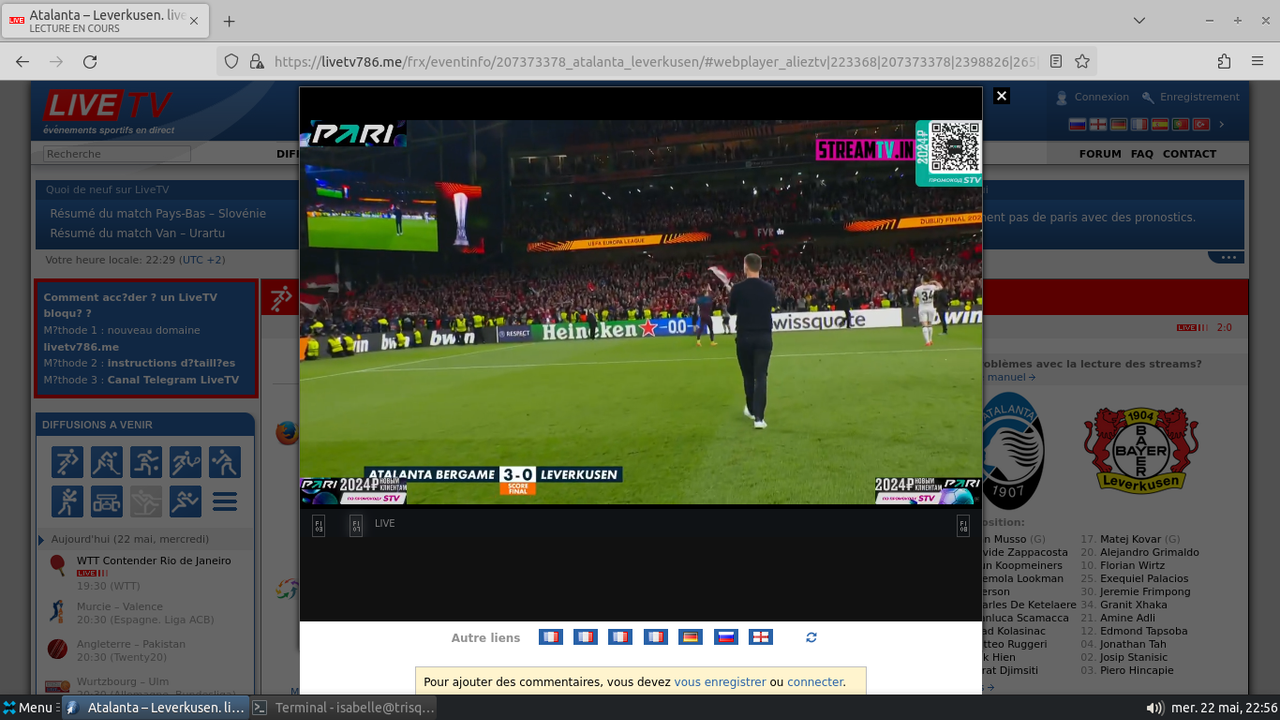Screen dimensions: 1280x720
Task: Select the football sport icon in Diffusions à venir
Action: click(x=68, y=462)
